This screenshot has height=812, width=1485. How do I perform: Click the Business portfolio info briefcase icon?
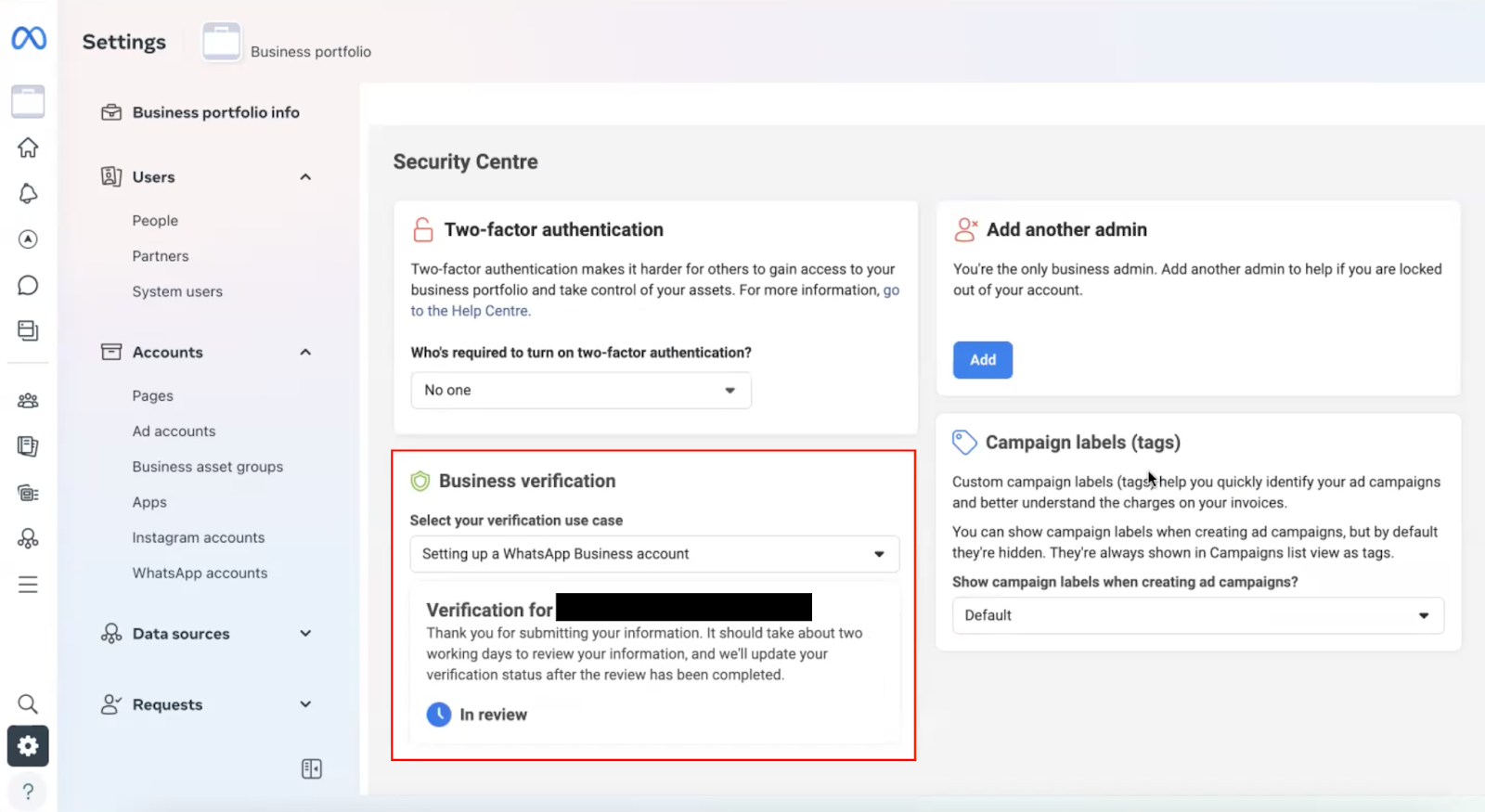tap(111, 112)
